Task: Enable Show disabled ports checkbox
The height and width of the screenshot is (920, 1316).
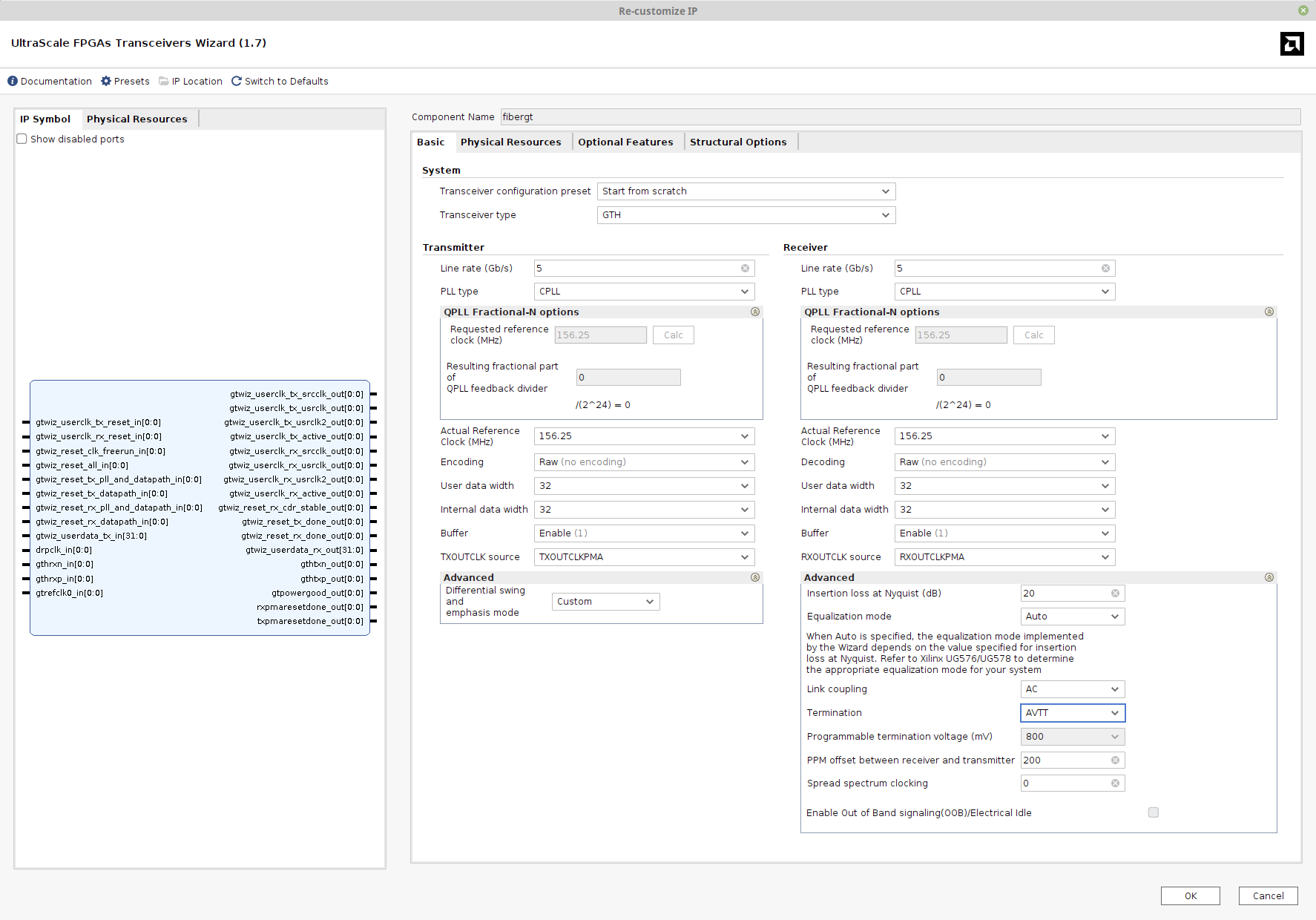Action: click(22, 139)
